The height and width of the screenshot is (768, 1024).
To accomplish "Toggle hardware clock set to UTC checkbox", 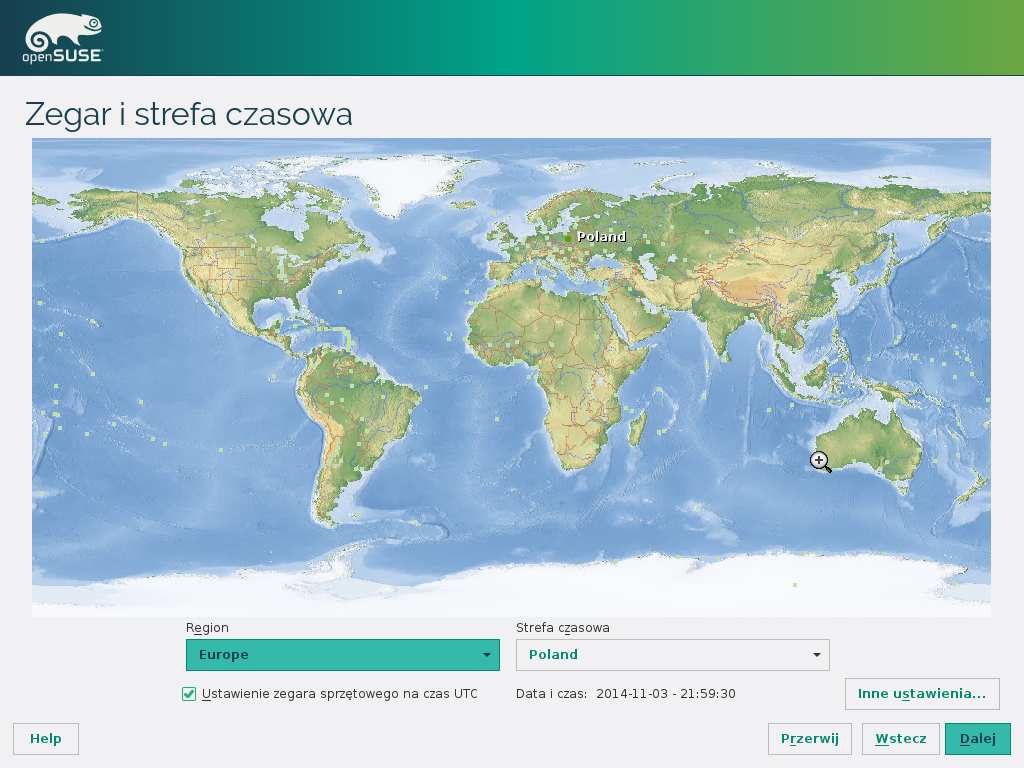I will click(189, 694).
